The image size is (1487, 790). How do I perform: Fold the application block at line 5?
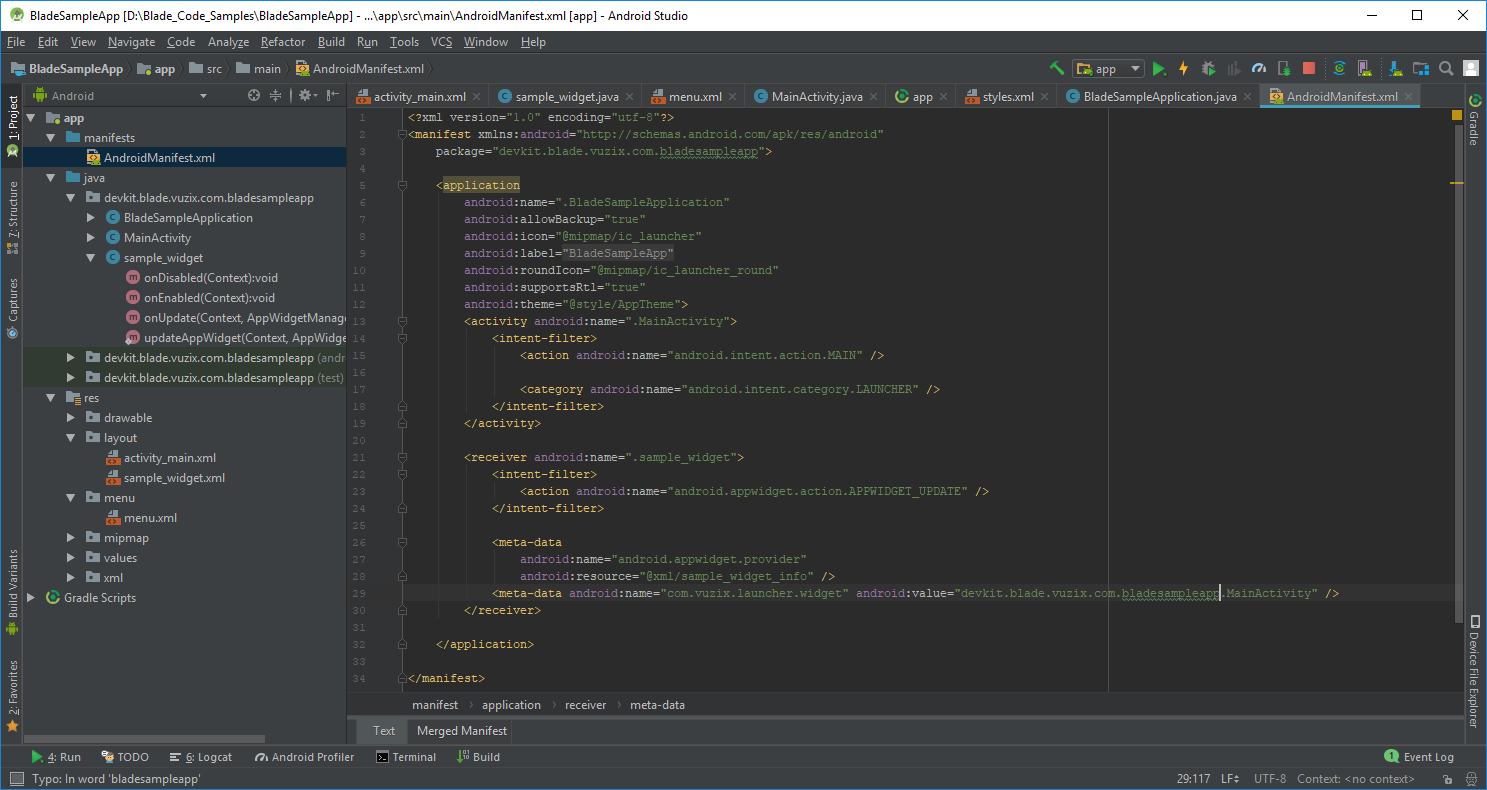pyautogui.click(x=402, y=185)
